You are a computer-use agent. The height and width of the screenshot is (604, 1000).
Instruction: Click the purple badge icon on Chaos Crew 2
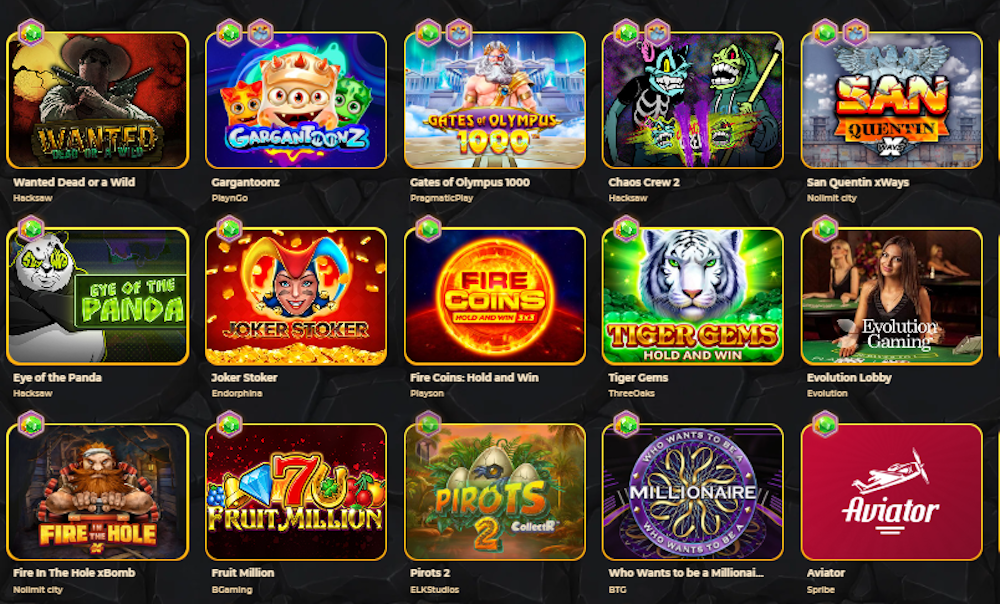pos(657,33)
